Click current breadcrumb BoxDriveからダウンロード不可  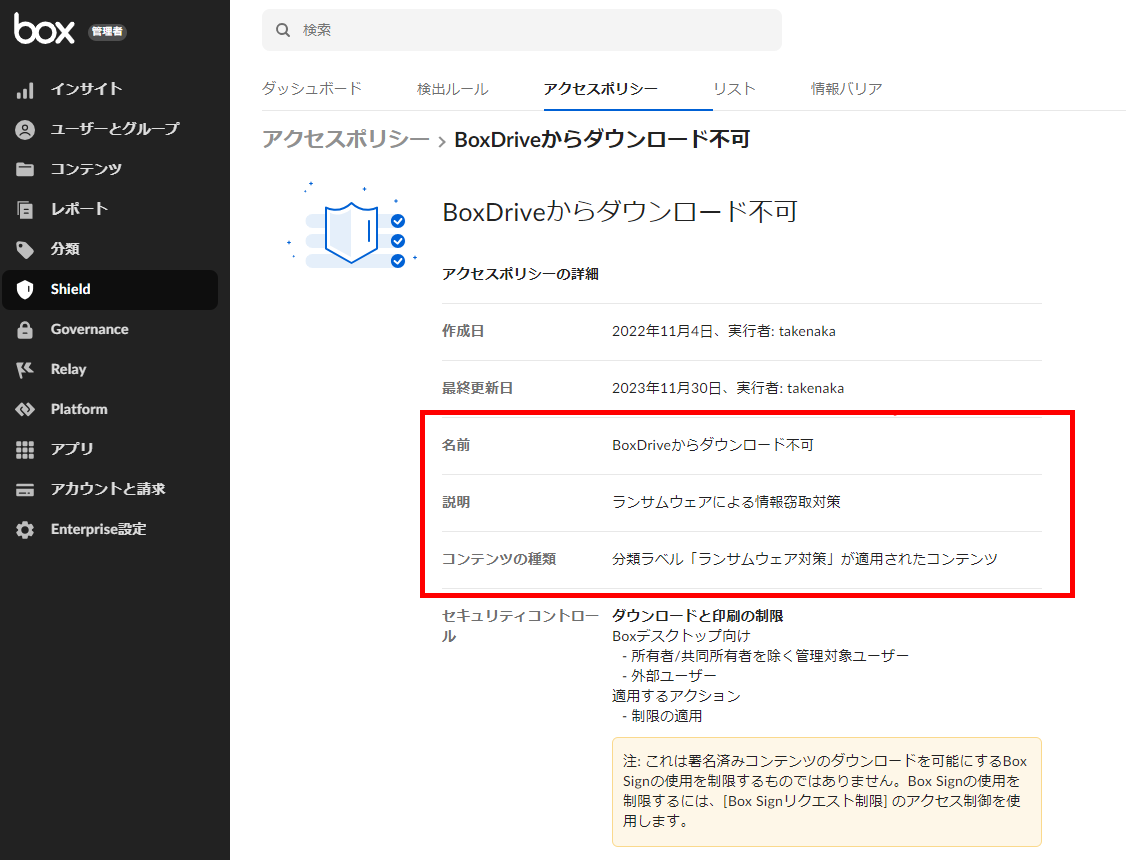(602, 139)
